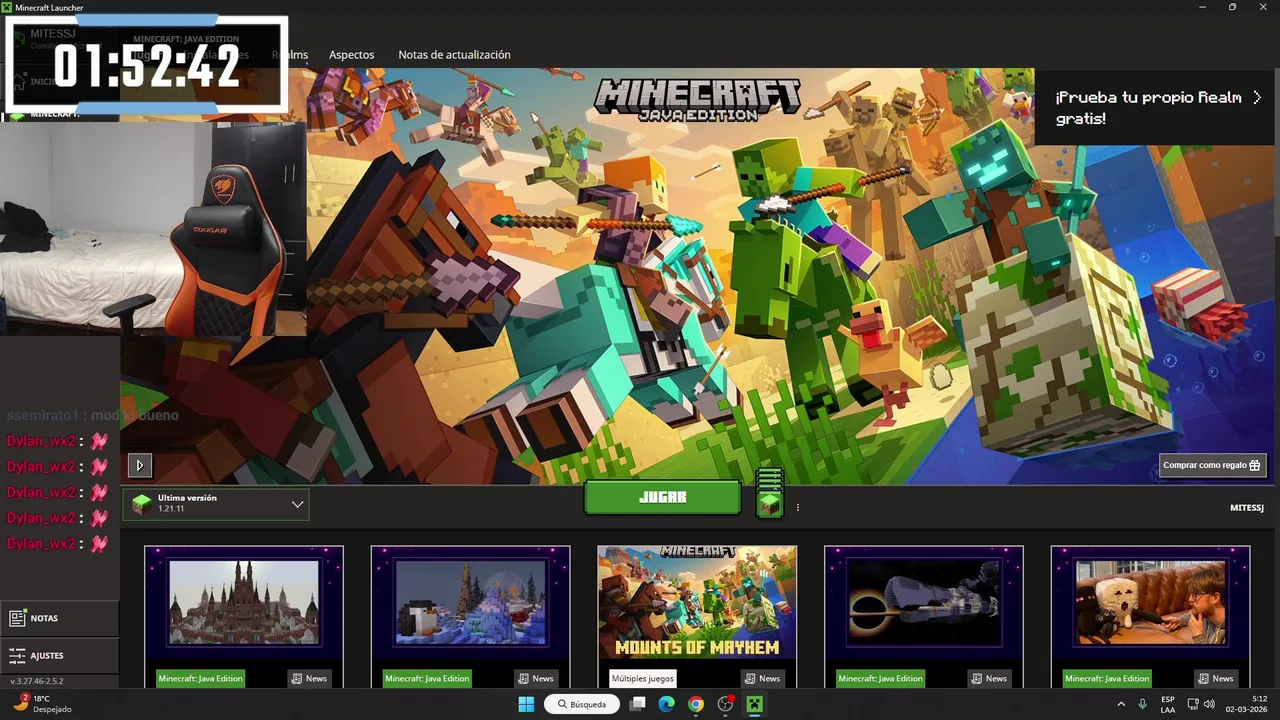Open the NOTAS section in the sidebar
The width and height of the screenshot is (1280, 720).
(x=60, y=618)
